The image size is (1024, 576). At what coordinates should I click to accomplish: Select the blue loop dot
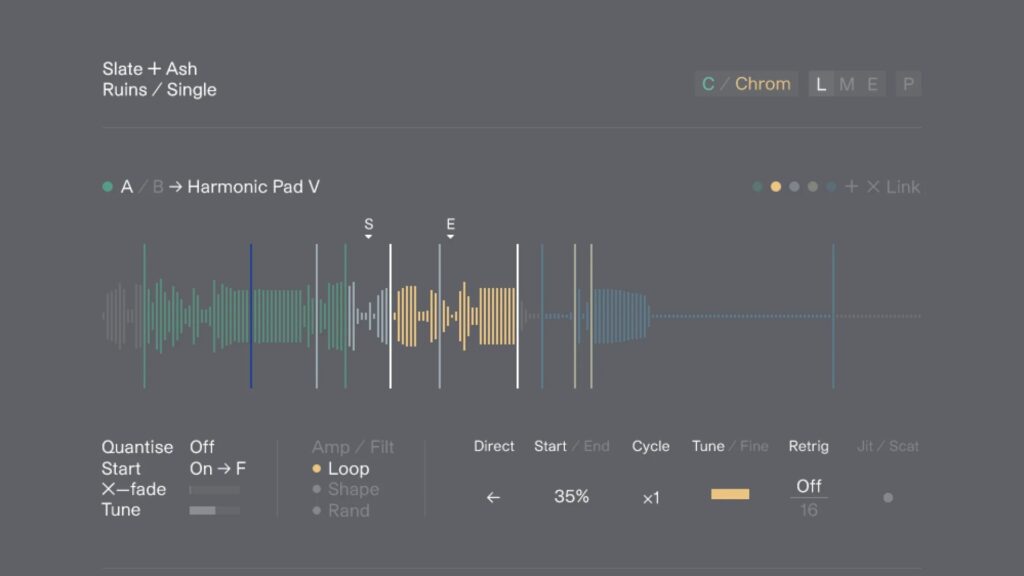click(831, 187)
